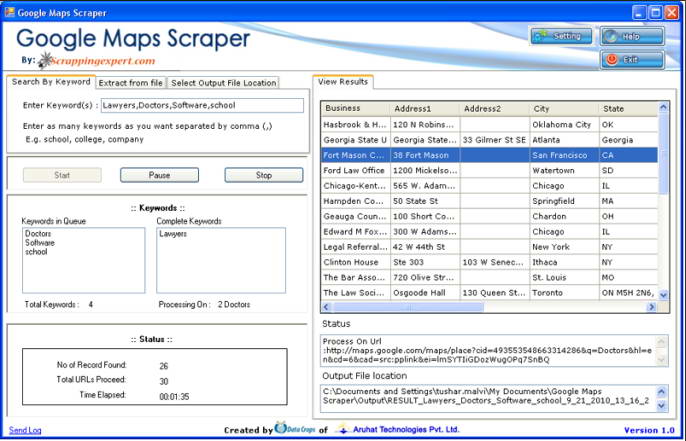Click the 42 W 44th St address cell
Image resolution: width=686 pixels, height=441 pixels.
[x=425, y=247]
